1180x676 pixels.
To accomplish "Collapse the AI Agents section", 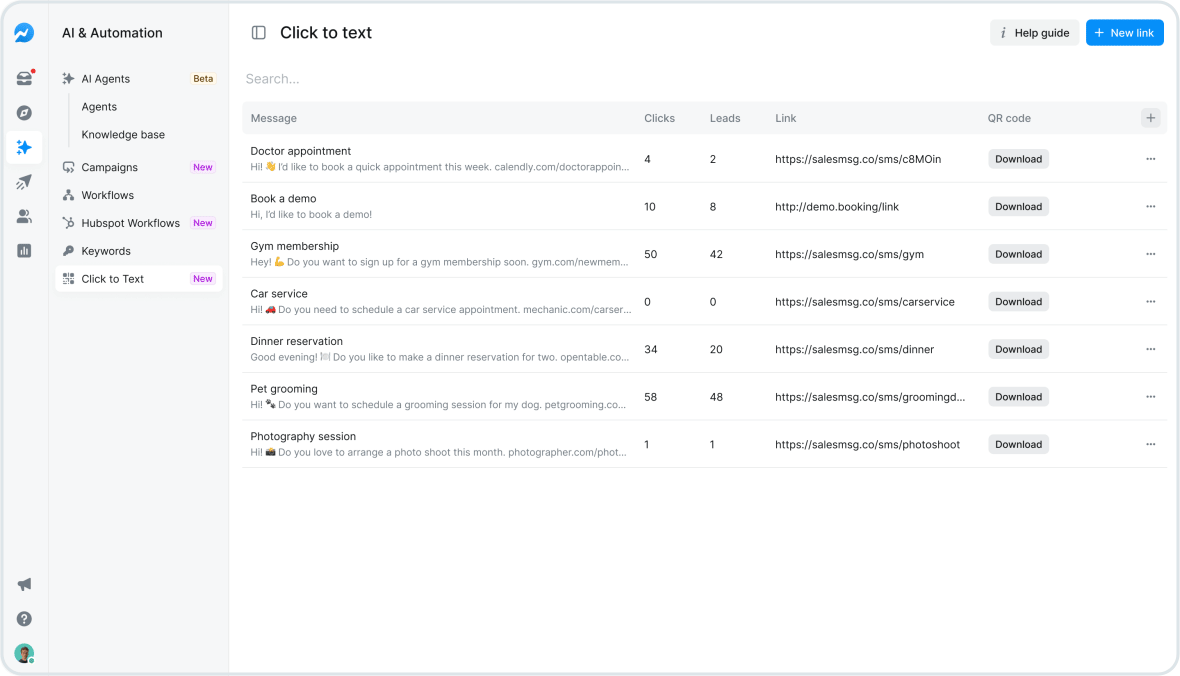I will click(x=103, y=78).
